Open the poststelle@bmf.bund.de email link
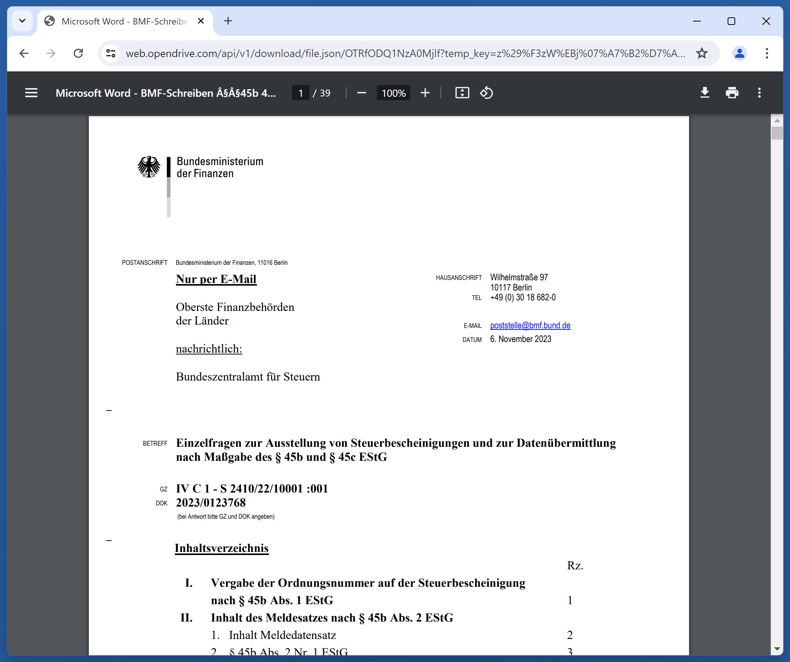The width and height of the screenshot is (790, 662). point(530,325)
